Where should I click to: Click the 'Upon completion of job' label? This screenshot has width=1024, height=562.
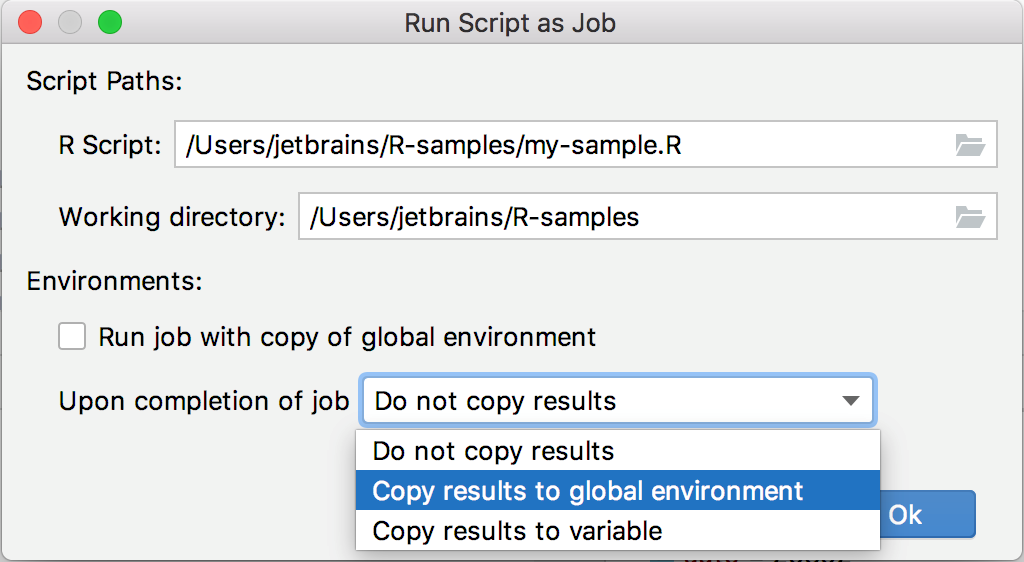pyautogui.click(x=204, y=402)
